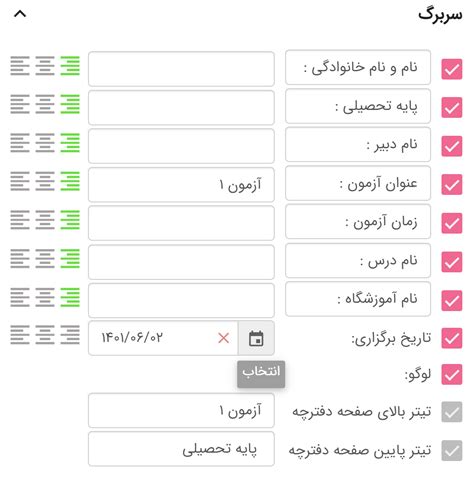The image size is (474, 481).
Task: Set center alignment for the پایه تحصیلی row
Action: [45, 104]
